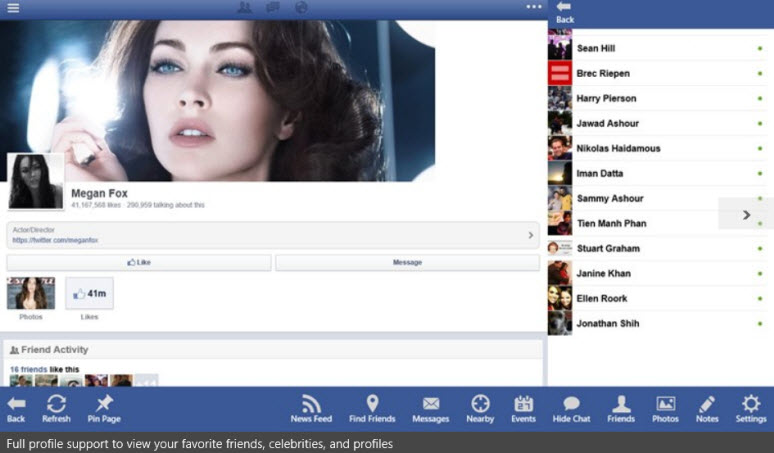The image size is (774, 453).
Task: Open Messages from the app bar
Action: pyautogui.click(x=430, y=409)
